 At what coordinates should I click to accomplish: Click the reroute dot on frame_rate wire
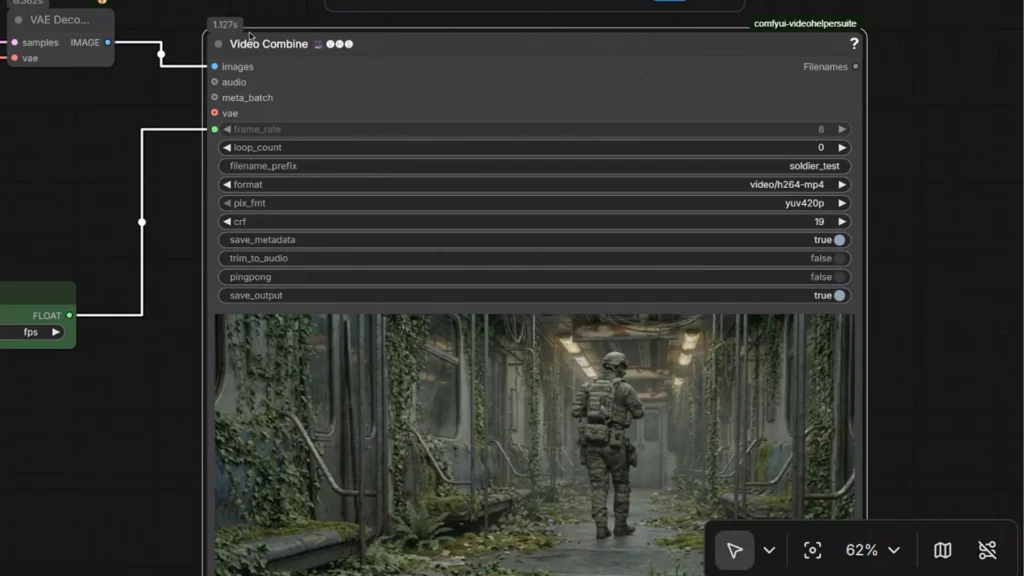(142, 222)
